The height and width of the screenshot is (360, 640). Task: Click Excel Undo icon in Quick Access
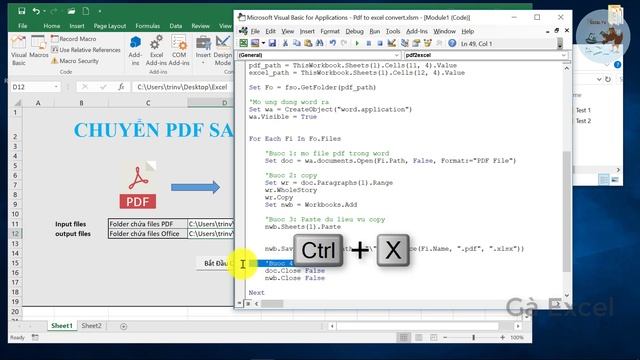36,11
